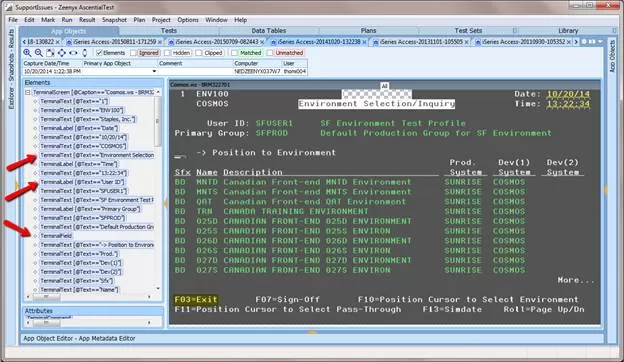
Task: Open the Project menu
Action: [x=161, y=20]
